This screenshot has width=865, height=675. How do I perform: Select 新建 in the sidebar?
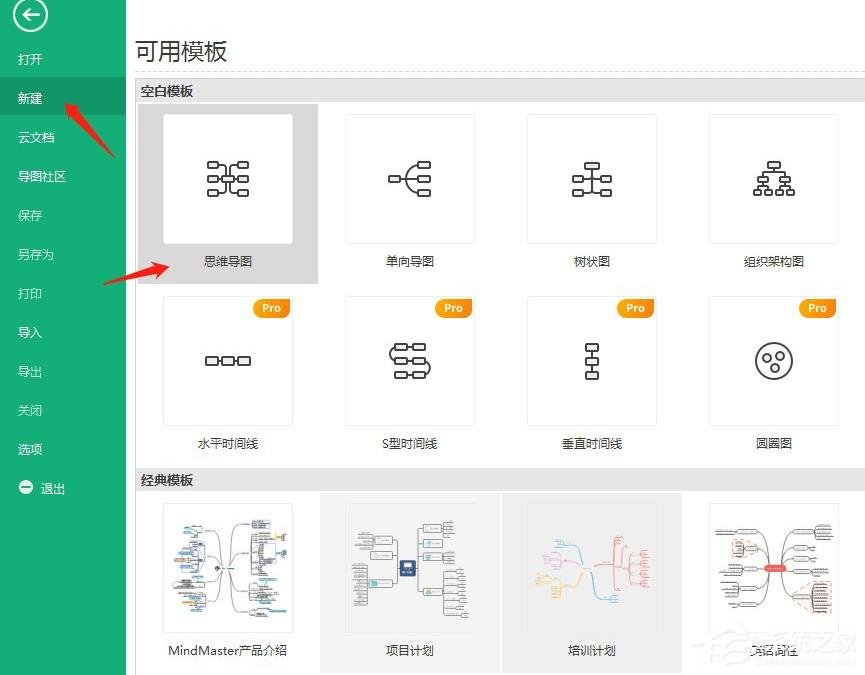tap(29, 98)
